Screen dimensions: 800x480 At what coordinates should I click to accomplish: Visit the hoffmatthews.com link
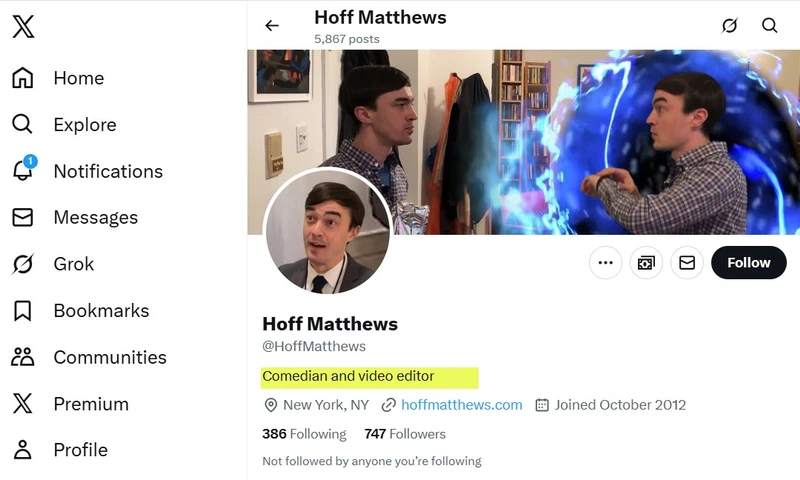pos(461,405)
